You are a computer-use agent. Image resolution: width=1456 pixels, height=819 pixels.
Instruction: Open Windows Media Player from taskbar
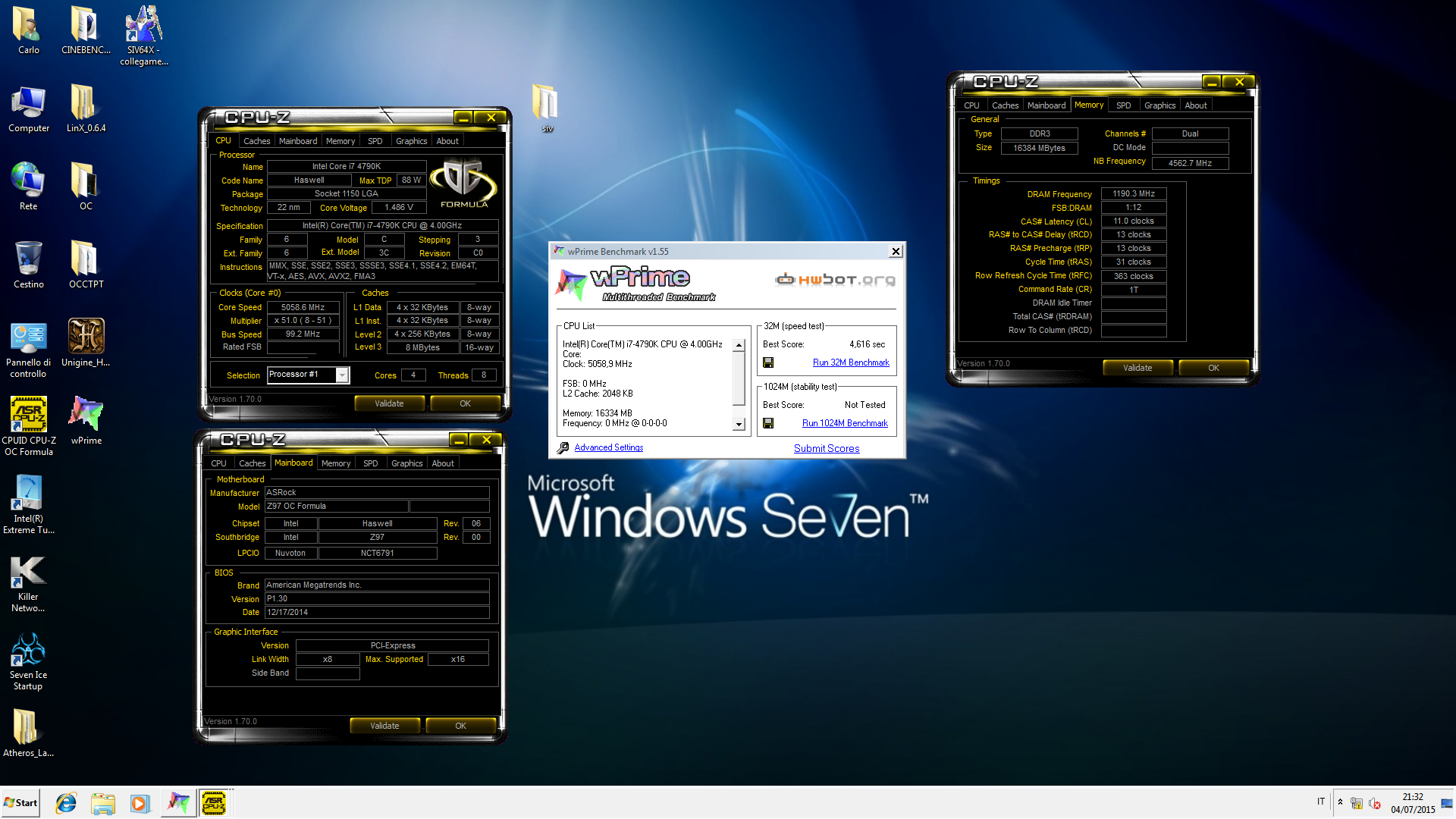pyautogui.click(x=140, y=803)
